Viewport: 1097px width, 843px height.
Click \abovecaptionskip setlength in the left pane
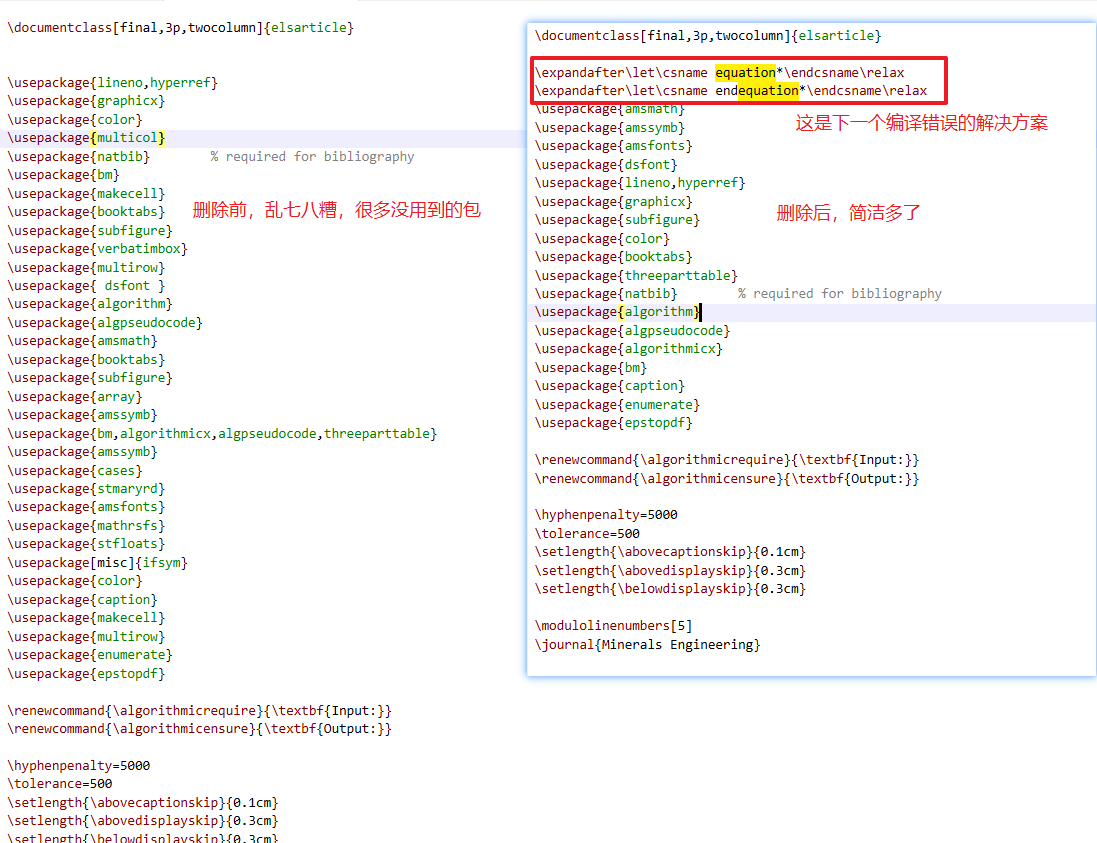click(x=143, y=803)
